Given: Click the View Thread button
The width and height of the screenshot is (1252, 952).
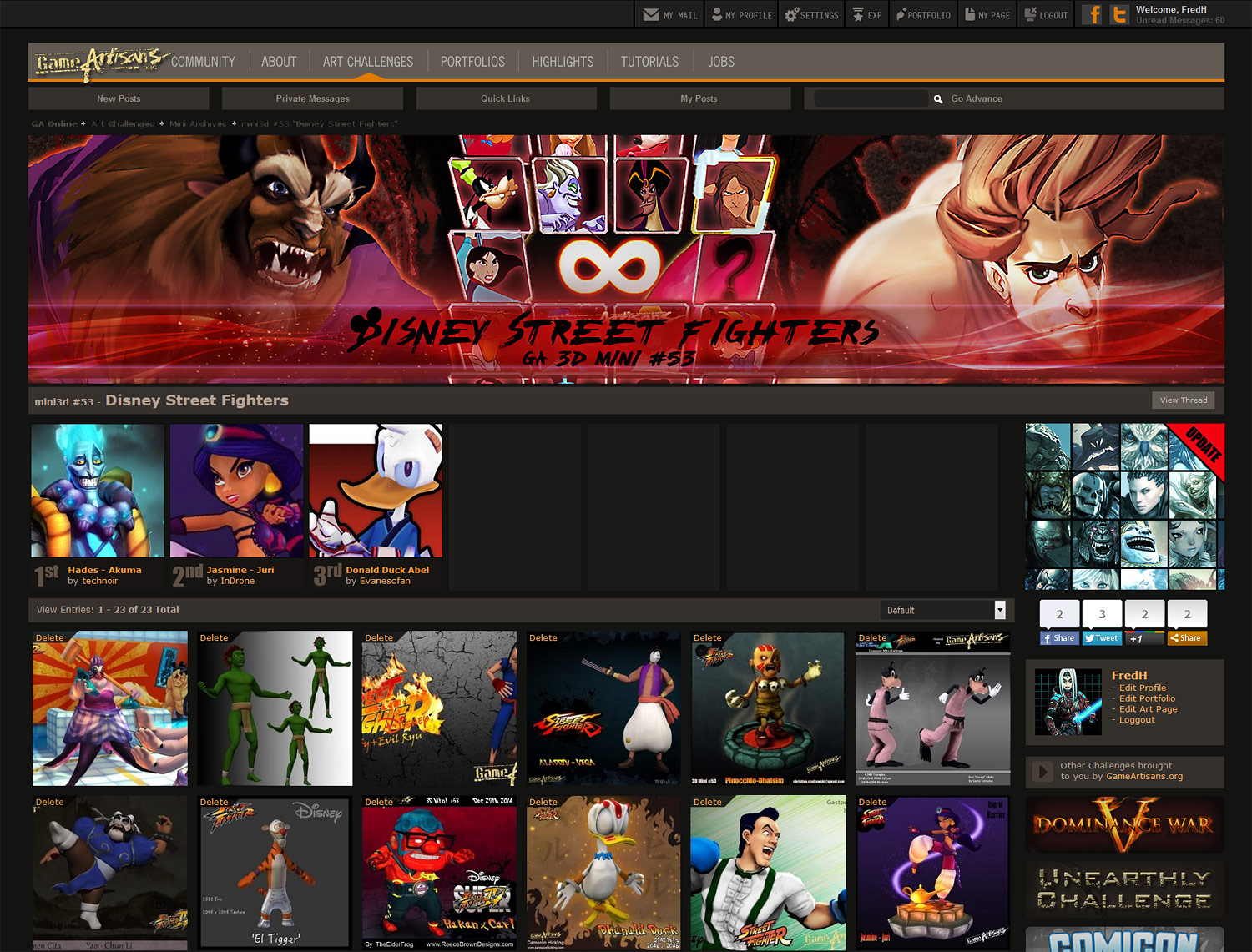Looking at the screenshot, I should tap(1183, 400).
